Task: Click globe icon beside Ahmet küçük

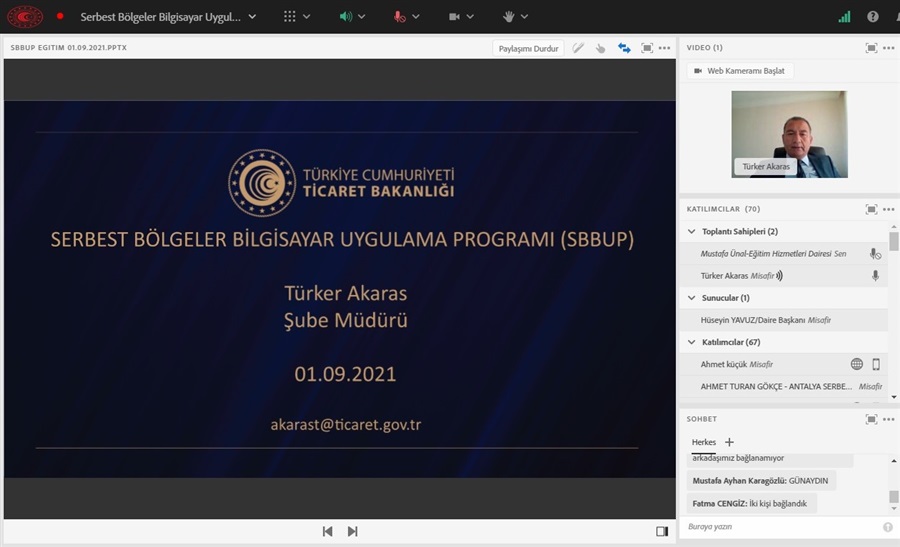Action: 856,364
